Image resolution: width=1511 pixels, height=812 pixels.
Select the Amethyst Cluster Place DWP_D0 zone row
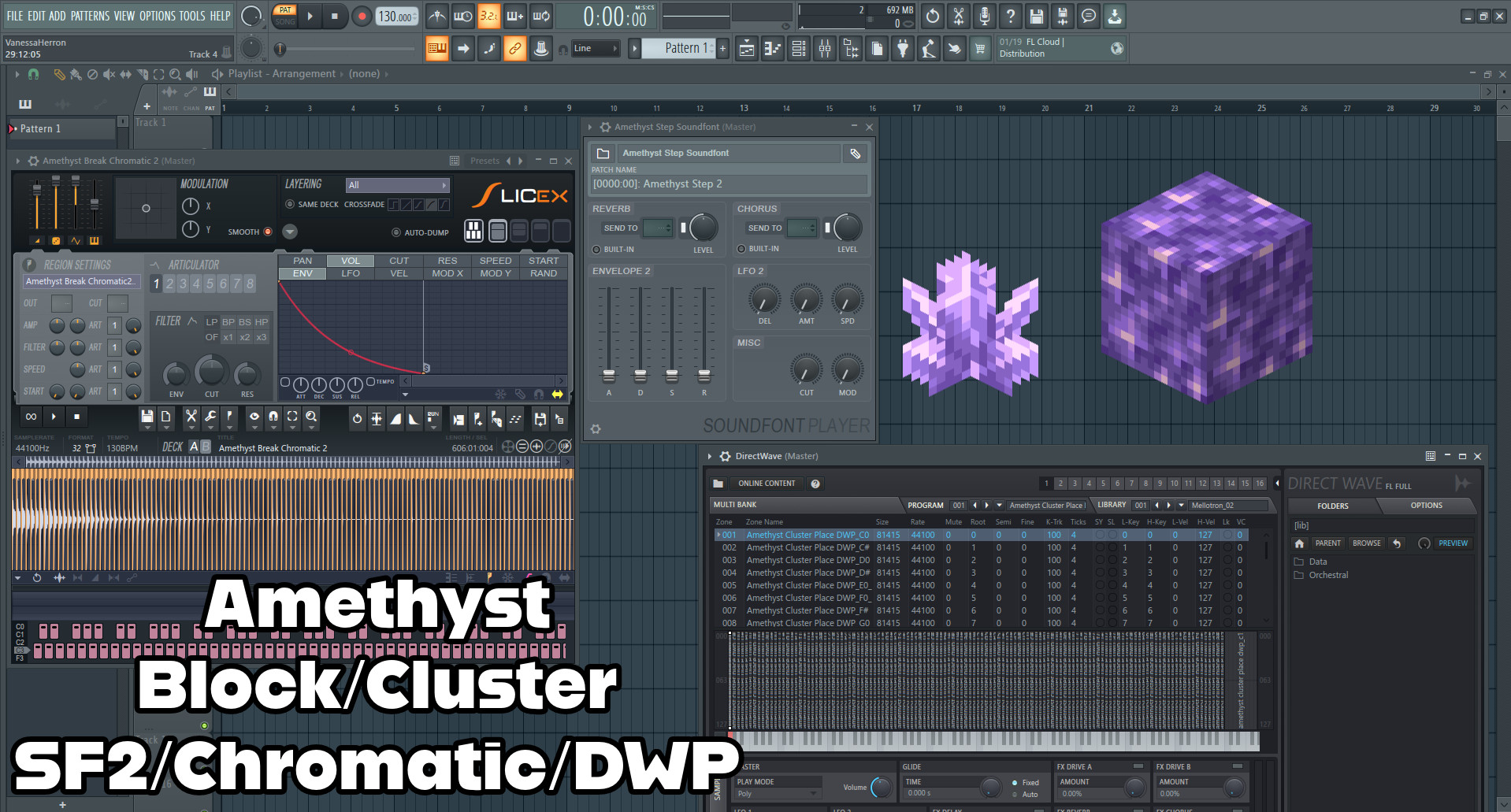click(982, 560)
